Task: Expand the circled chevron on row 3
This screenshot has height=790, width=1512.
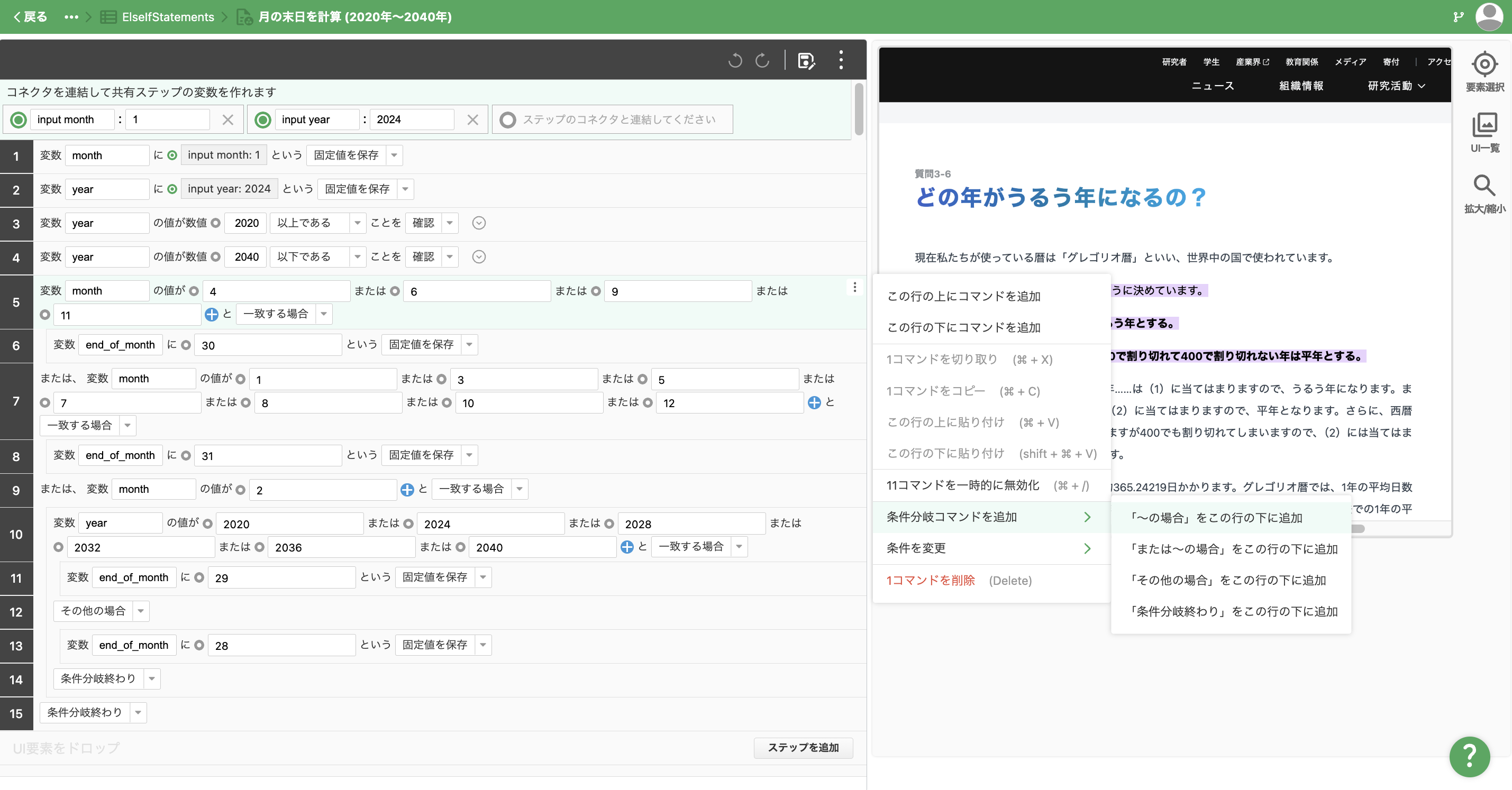Action: (x=479, y=223)
